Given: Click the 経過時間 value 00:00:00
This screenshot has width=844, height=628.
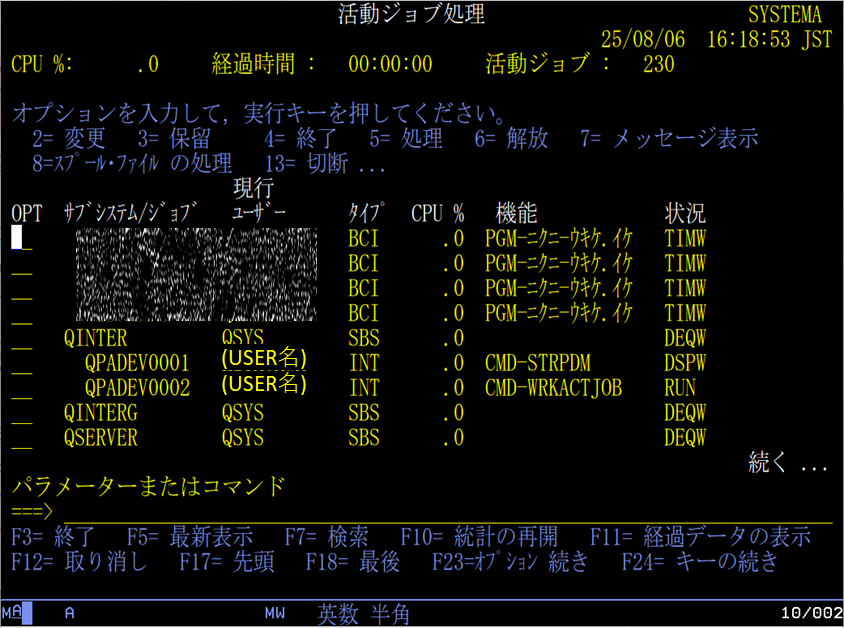Looking at the screenshot, I should [390, 64].
